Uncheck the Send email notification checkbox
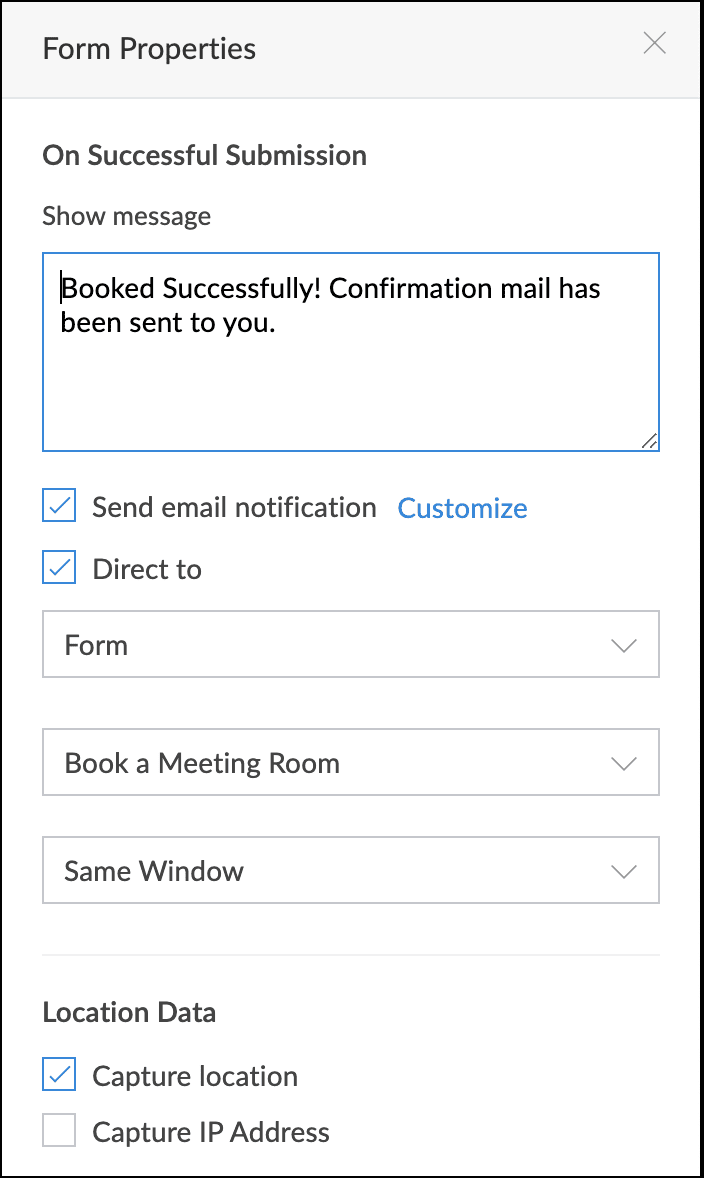This screenshot has height=1178, width=704. [60, 507]
